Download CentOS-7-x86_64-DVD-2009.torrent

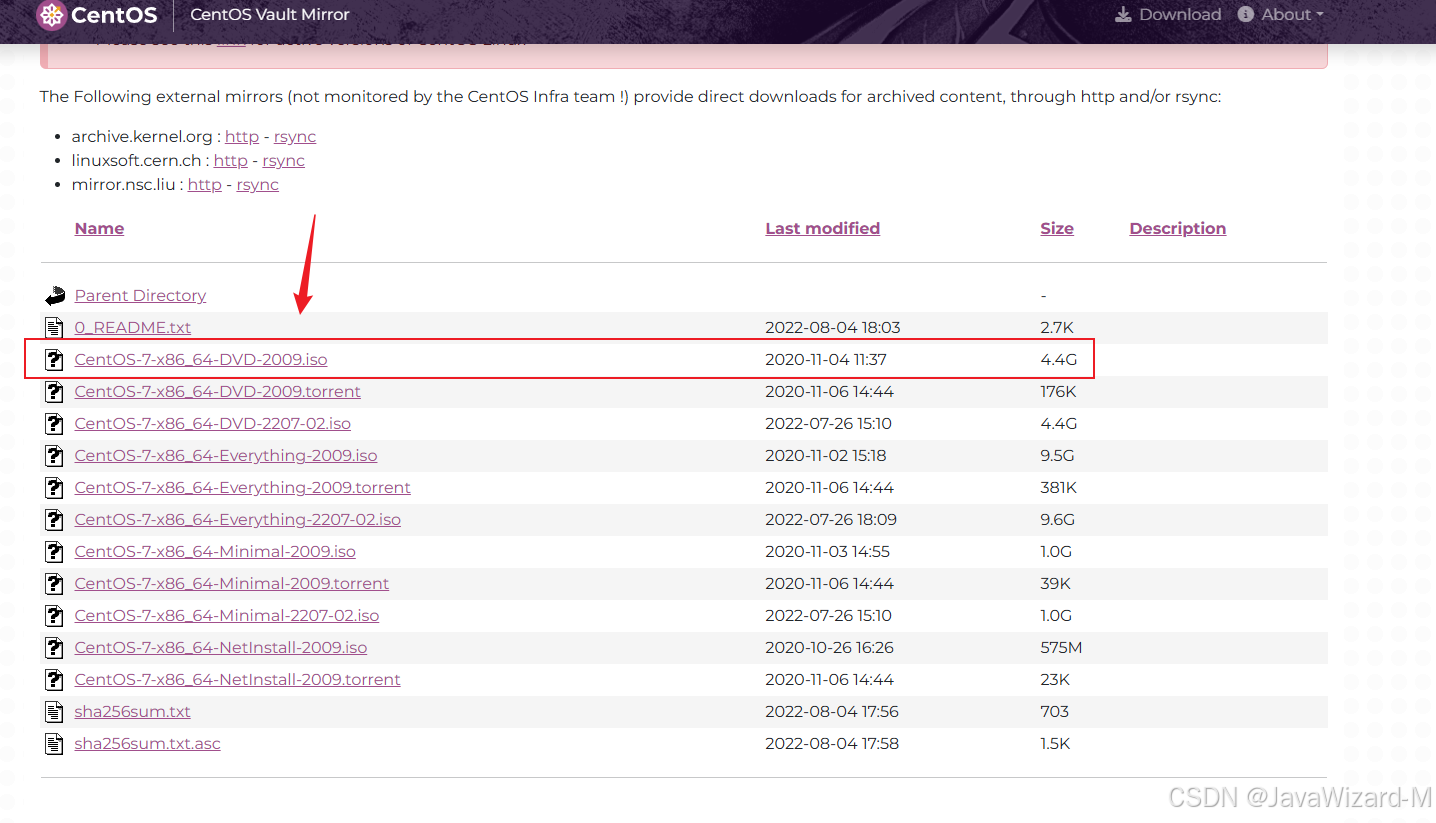pyautogui.click(x=217, y=392)
